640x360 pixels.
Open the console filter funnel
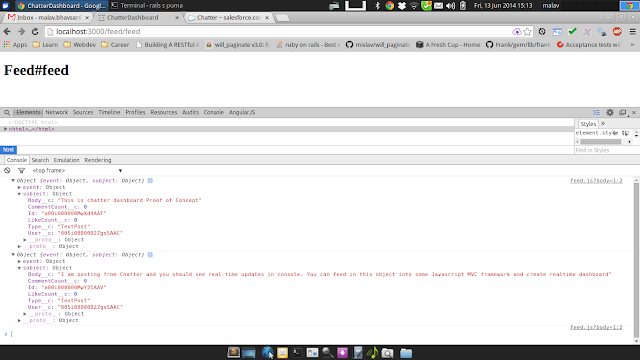pyautogui.click(x=21, y=170)
